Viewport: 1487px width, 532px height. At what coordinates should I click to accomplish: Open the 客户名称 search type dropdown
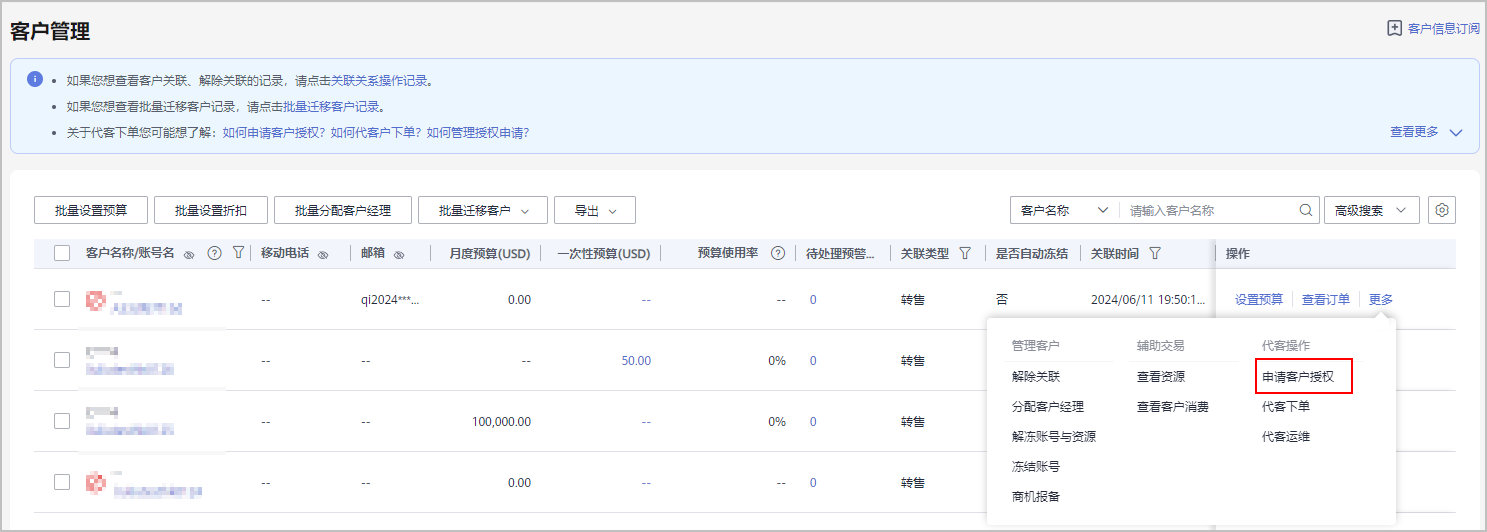click(1064, 210)
